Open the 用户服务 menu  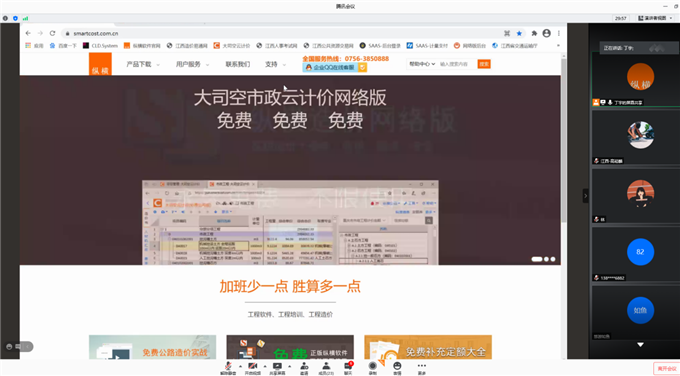(193, 64)
